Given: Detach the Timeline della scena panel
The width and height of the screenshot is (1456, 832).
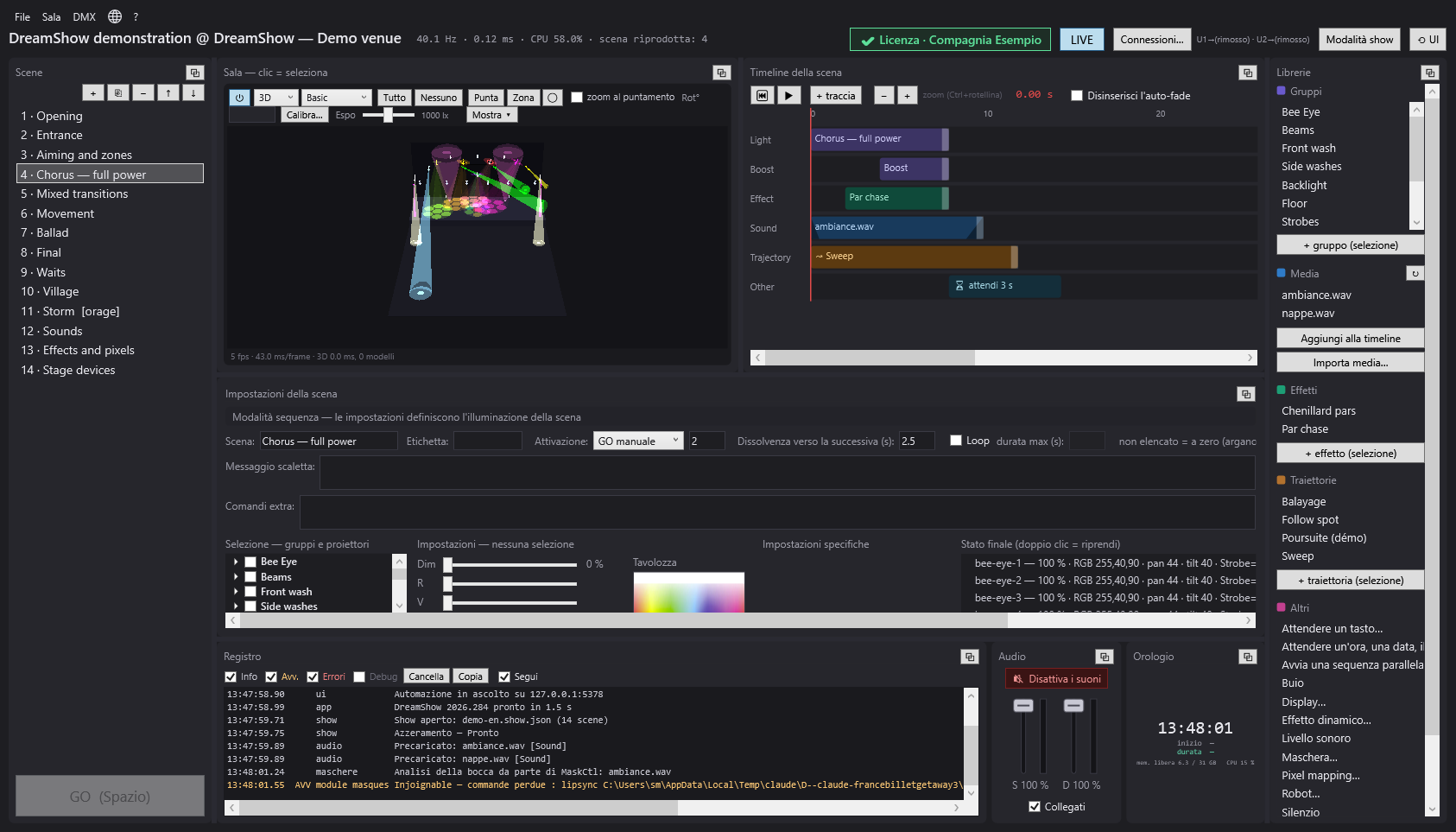Looking at the screenshot, I should [x=1247, y=73].
